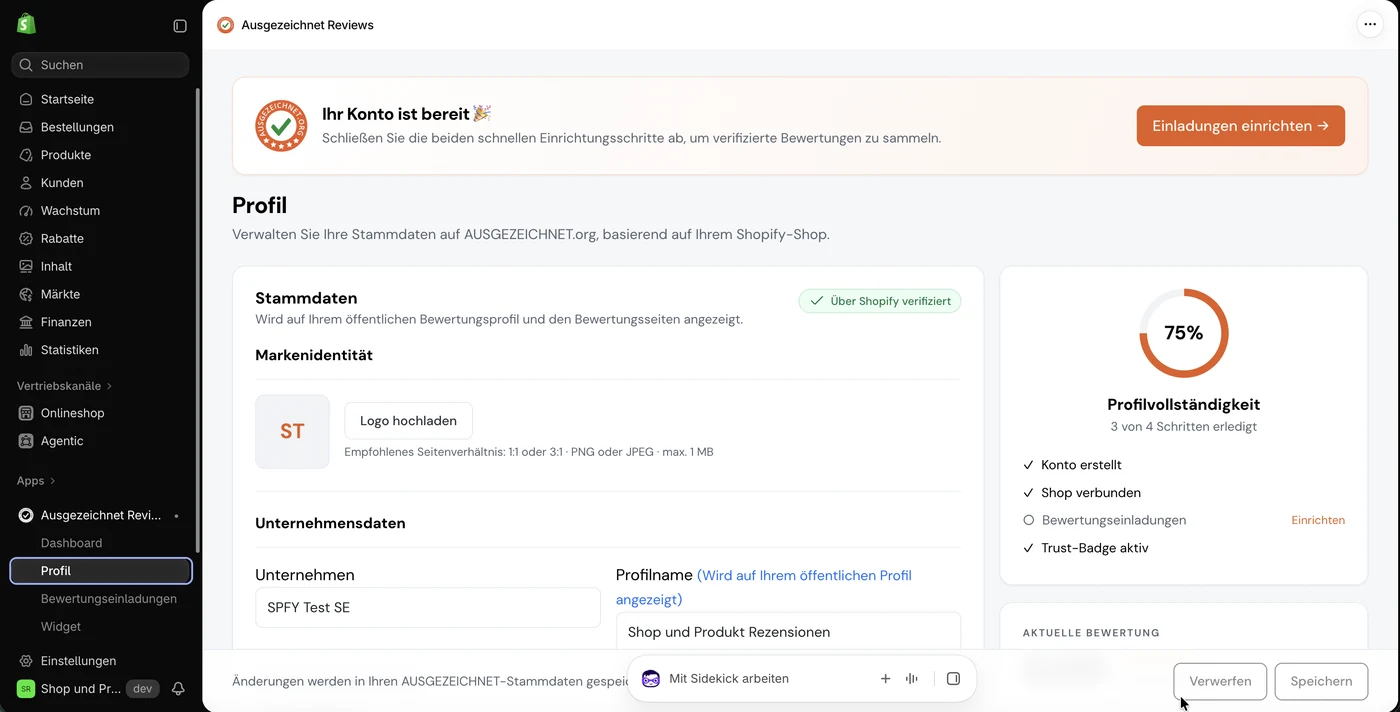This screenshot has width=1400, height=712.
Task: Expand the Apps section
Action: pos(36,481)
